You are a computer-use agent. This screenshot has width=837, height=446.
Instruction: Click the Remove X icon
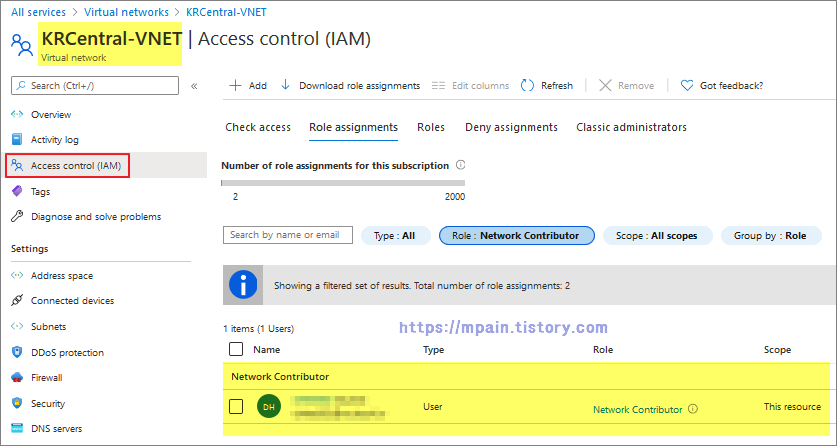605,85
